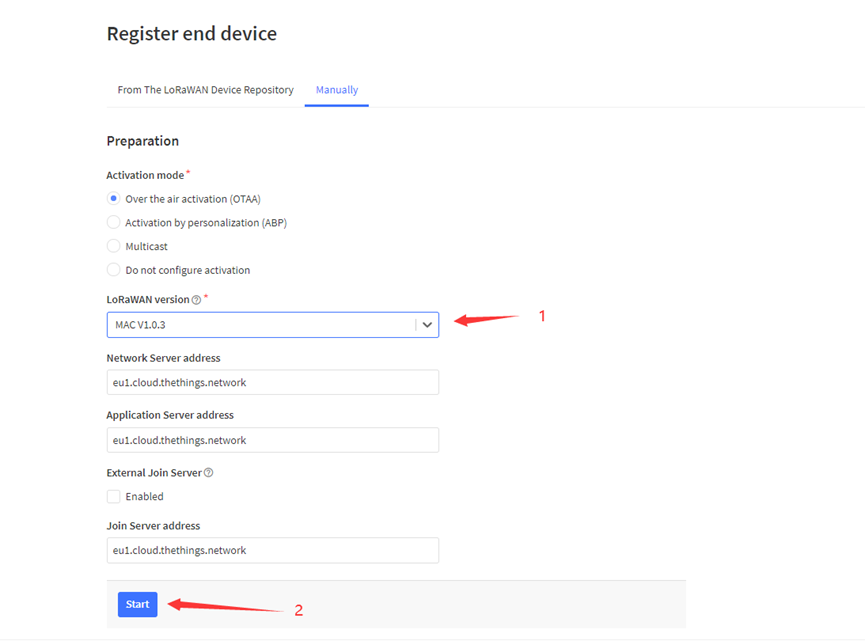Image resolution: width=865 pixels, height=641 pixels.
Task: Click the LoRaWAN version help icon
Action: [196, 300]
